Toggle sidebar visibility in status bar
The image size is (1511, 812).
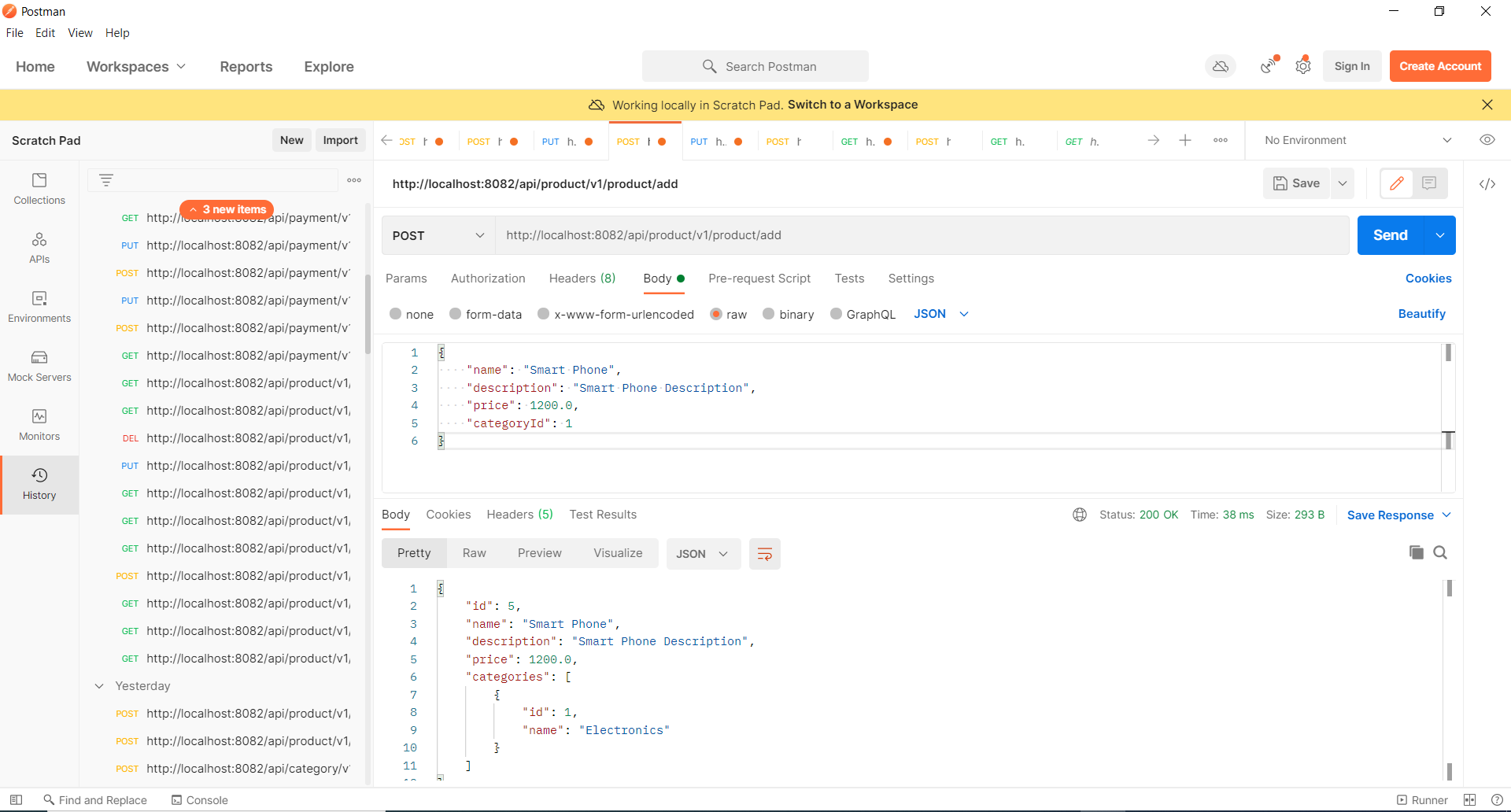16,800
